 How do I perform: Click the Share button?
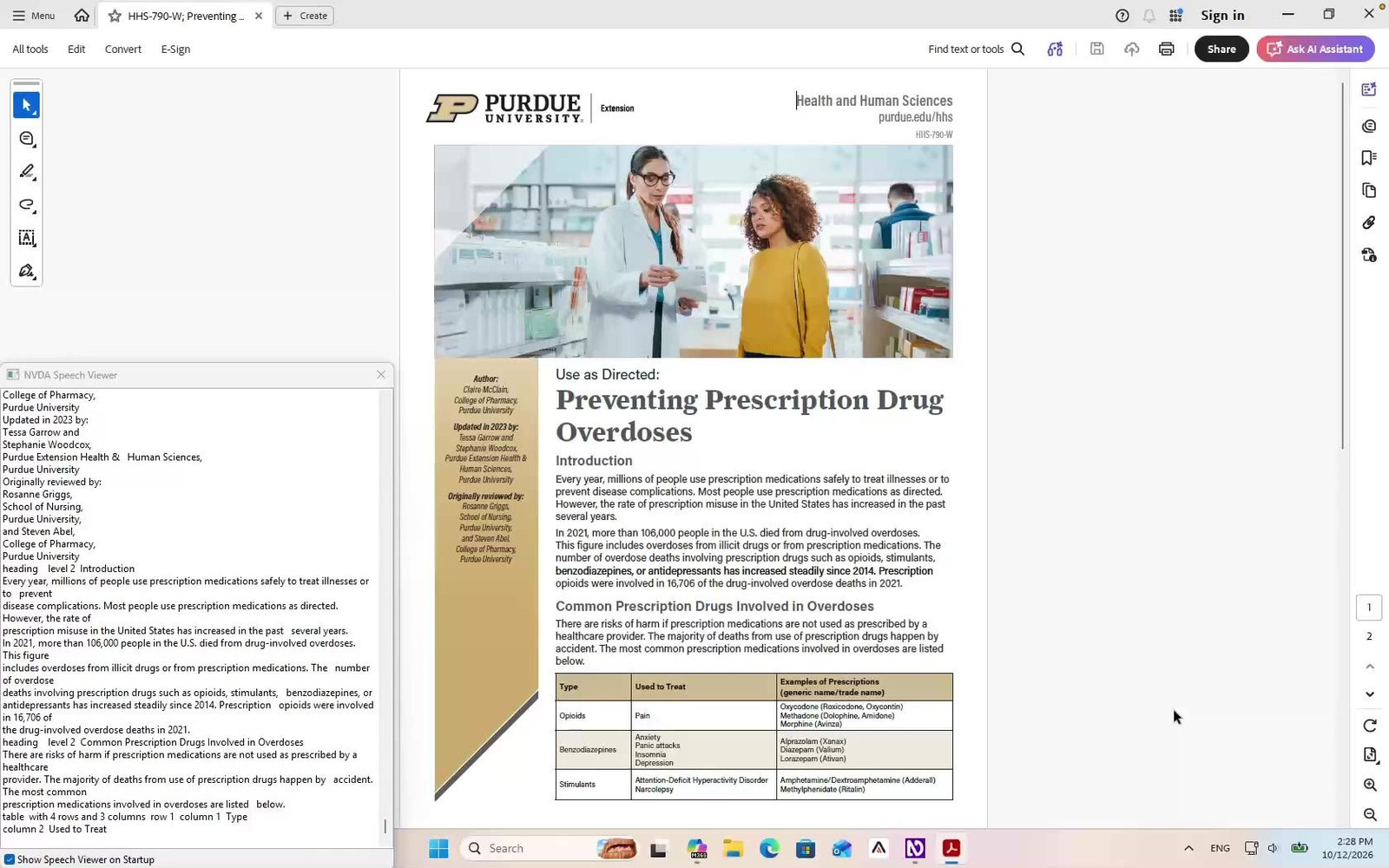[1221, 49]
